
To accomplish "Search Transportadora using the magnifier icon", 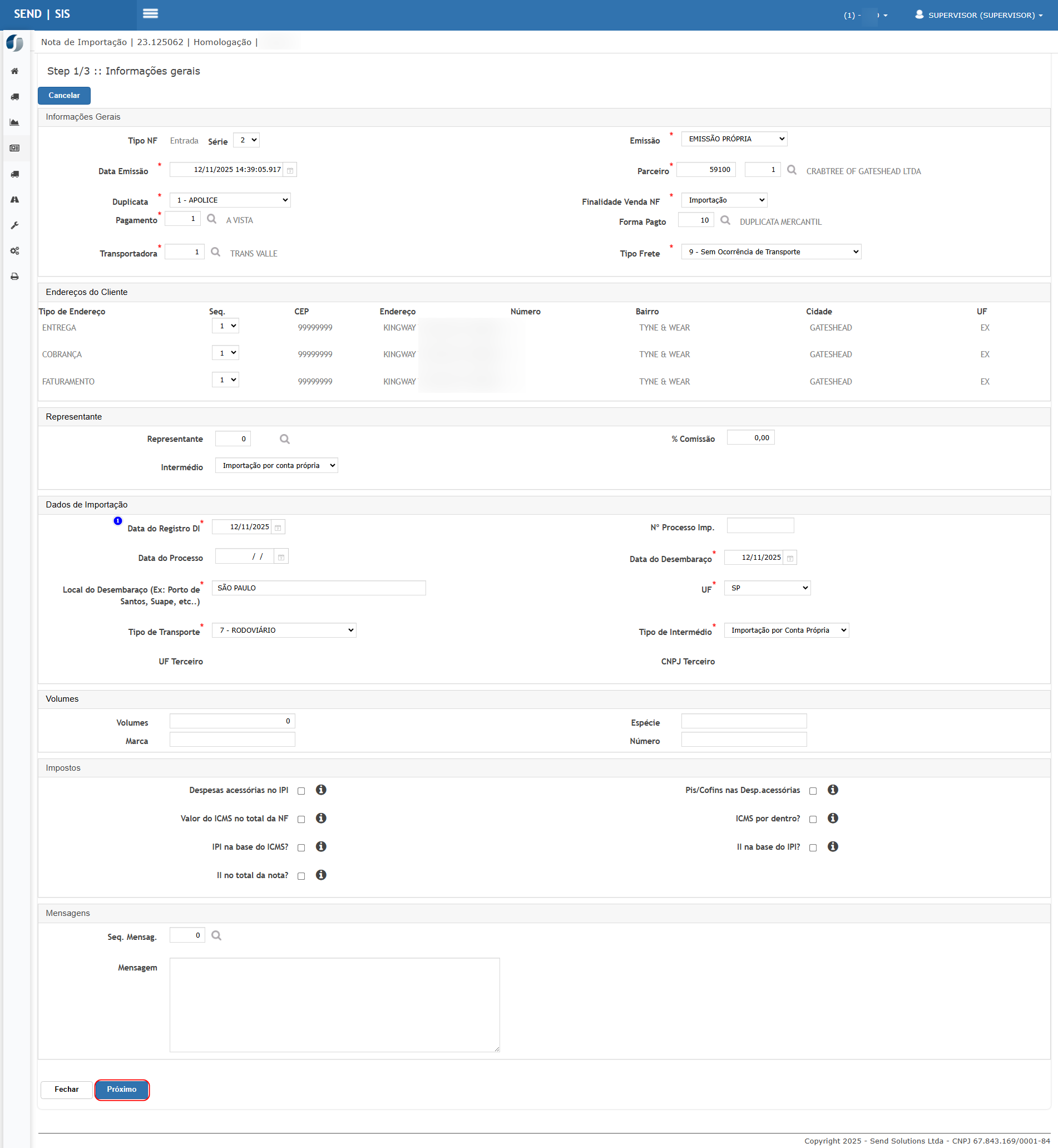I will coord(215,252).
